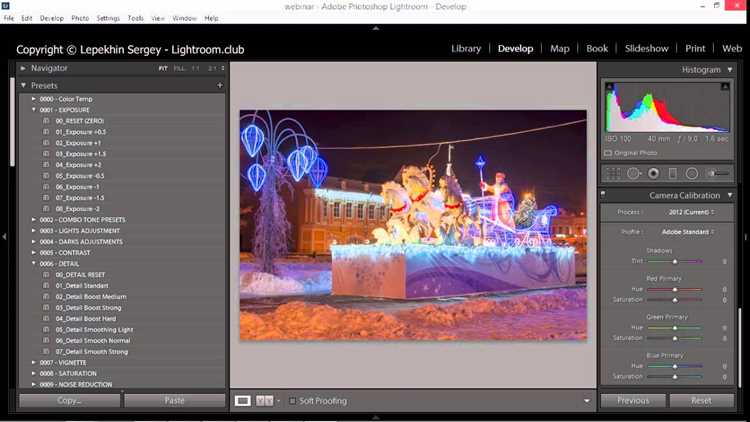
Task: Open the Library module
Action: click(x=466, y=49)
